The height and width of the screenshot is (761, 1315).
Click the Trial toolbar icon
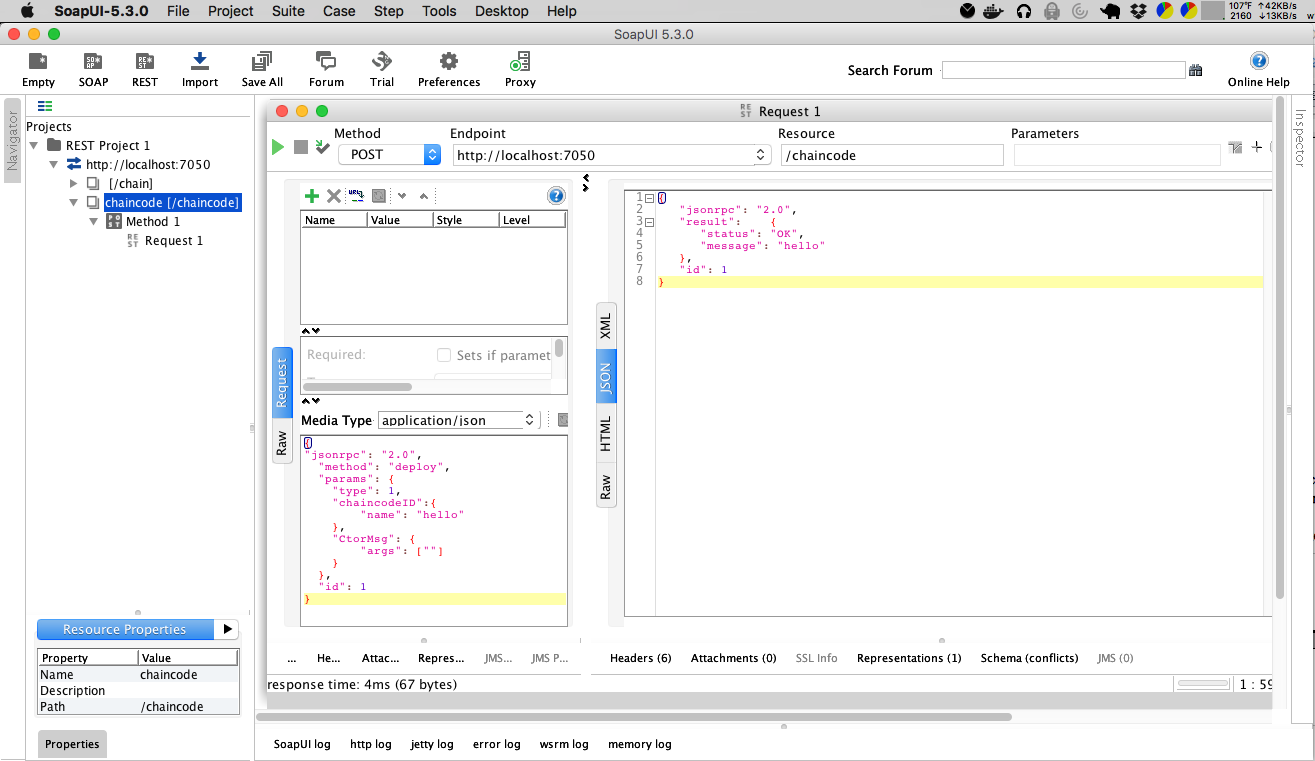(382, 69)
